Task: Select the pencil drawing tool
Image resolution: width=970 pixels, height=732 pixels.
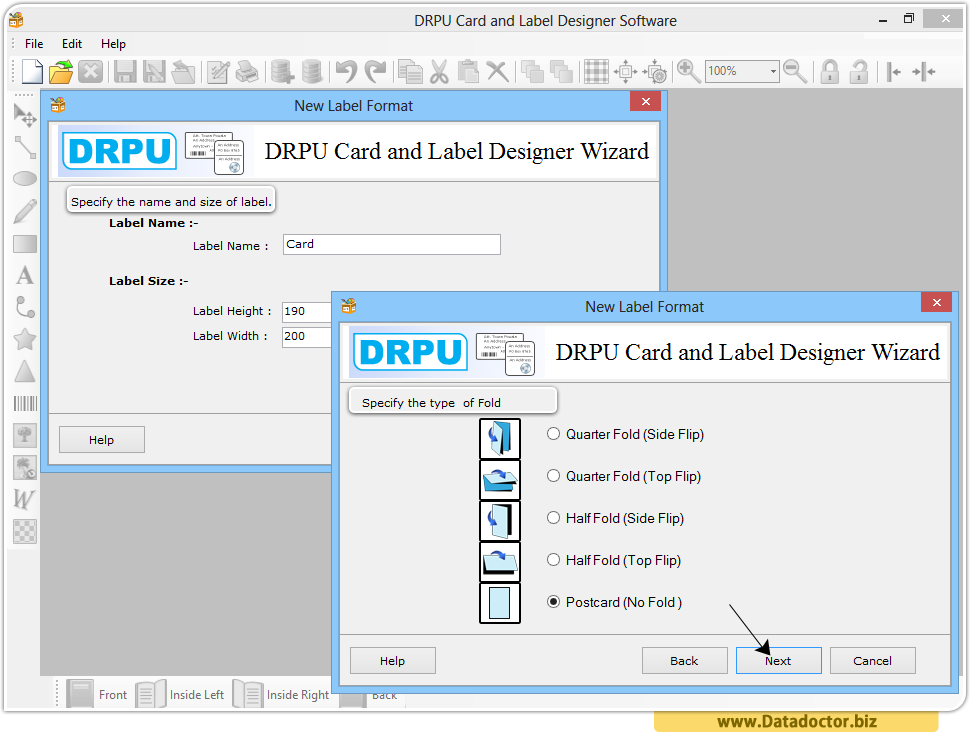Action: pos(25,211)
